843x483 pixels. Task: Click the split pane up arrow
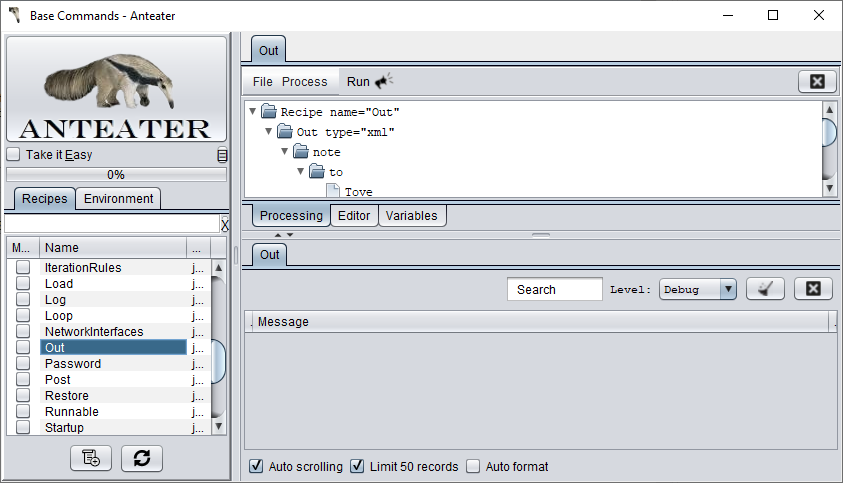[278, 235]
